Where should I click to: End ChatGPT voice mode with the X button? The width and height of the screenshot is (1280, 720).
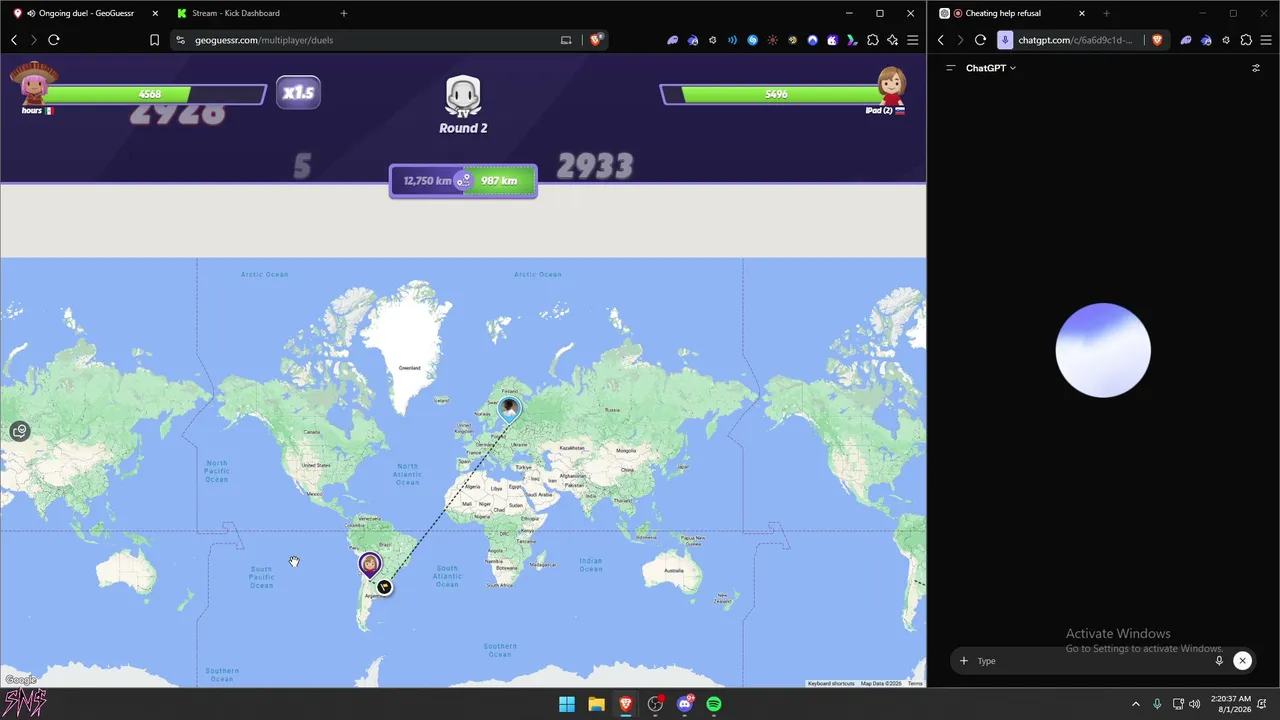point(1242,660)
